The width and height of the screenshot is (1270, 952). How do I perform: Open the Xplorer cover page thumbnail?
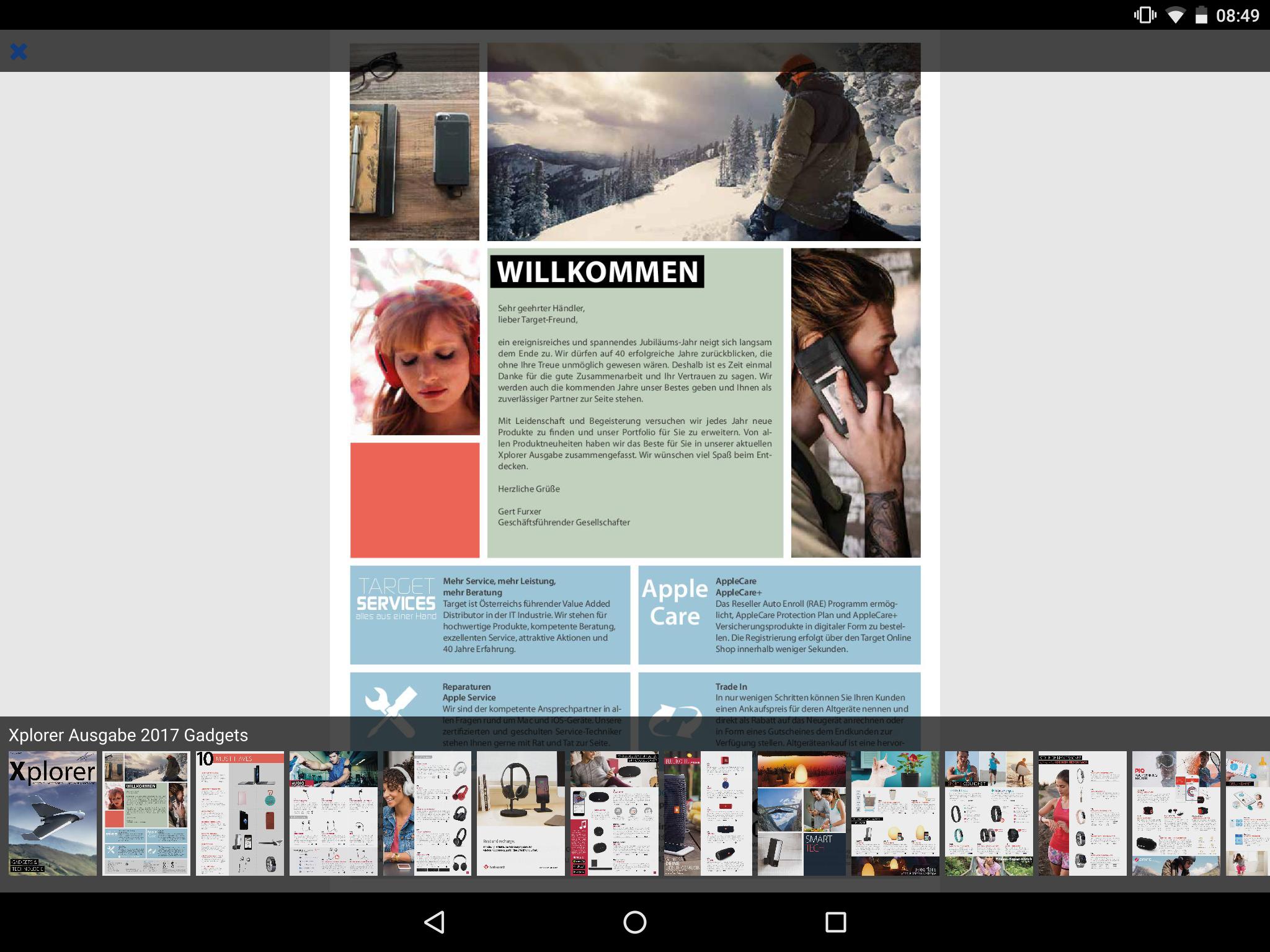point(53,813)
